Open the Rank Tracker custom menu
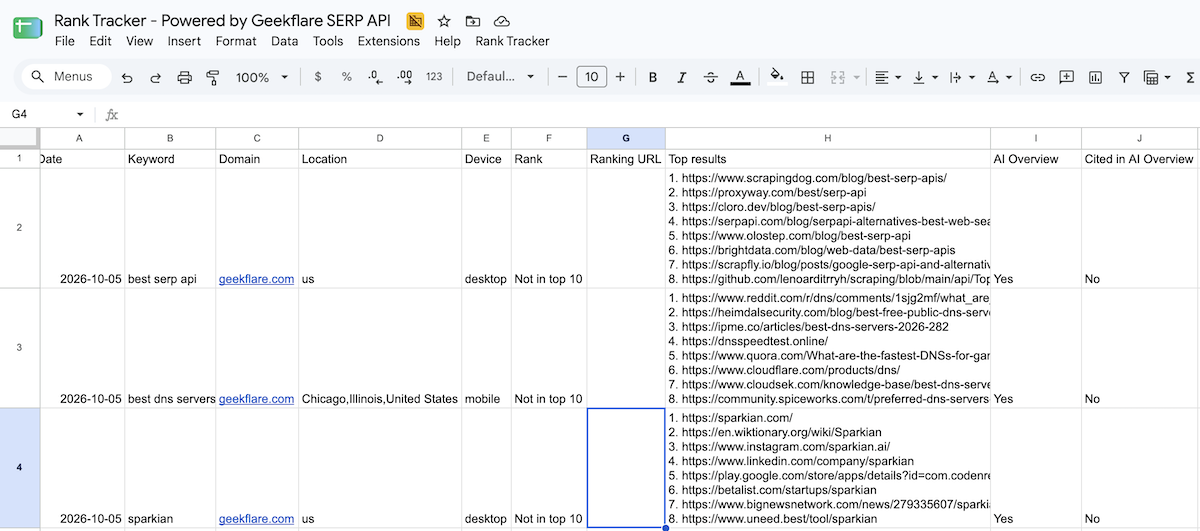 (512, 41)
